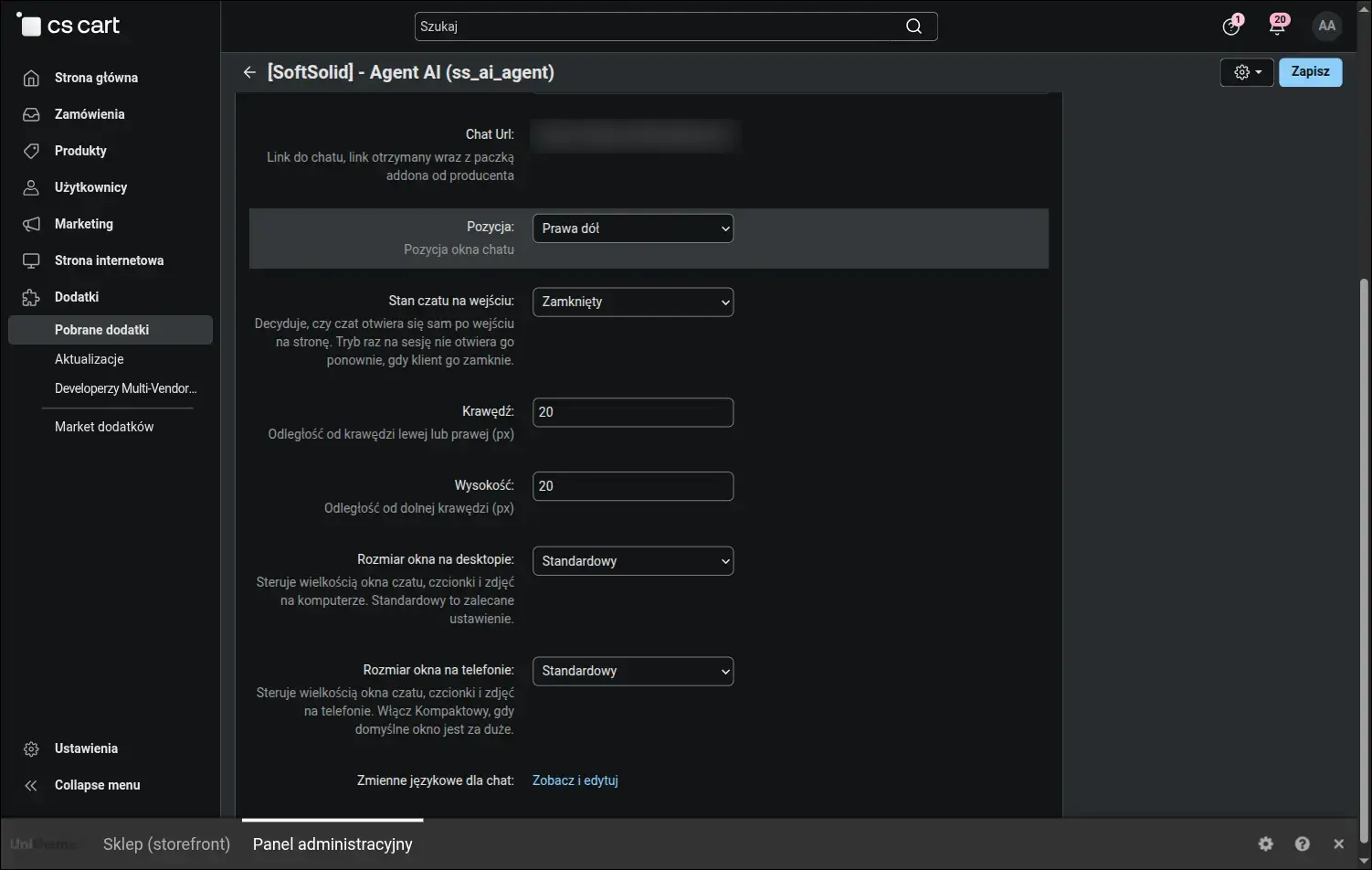This screenshot has height=870, width=1372.
Task: Click the Chat Url input field
Action: 633,135
